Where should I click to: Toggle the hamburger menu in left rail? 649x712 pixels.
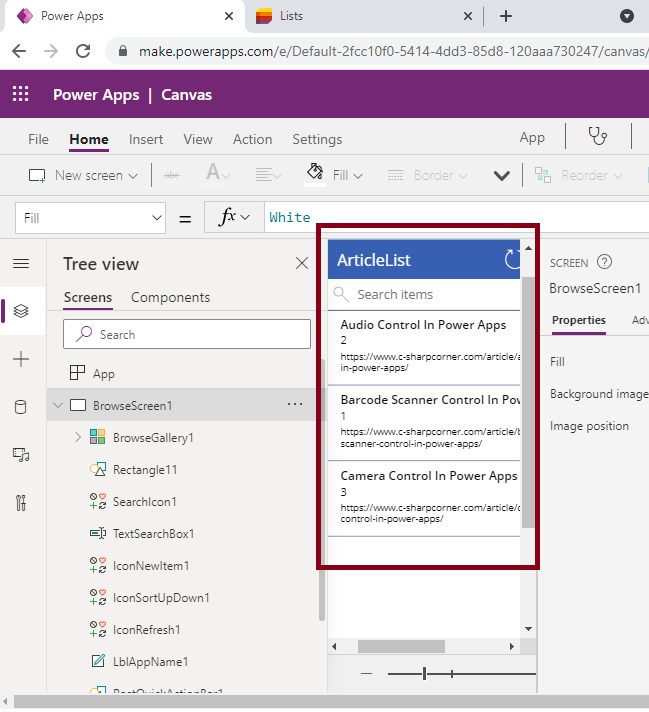(x=21, y=263)
